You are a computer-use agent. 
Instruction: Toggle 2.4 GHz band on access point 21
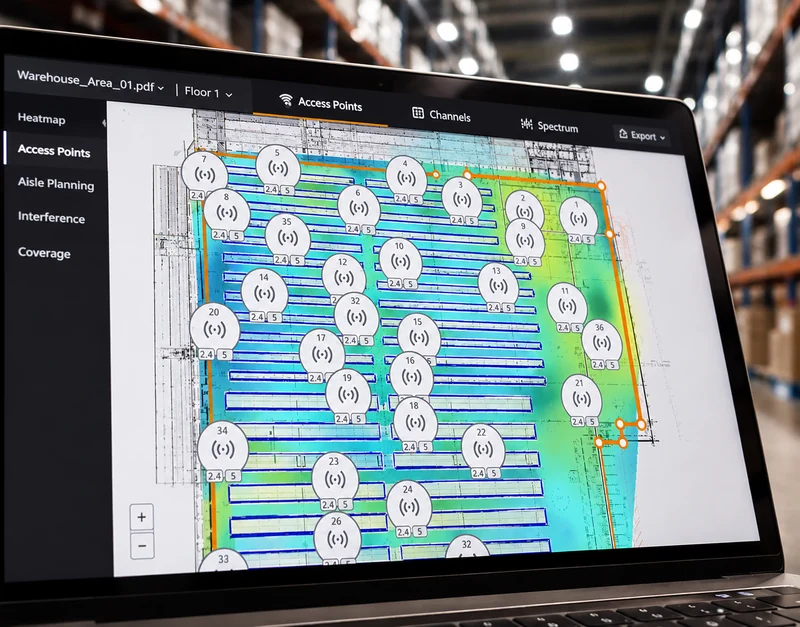[578, 421]
